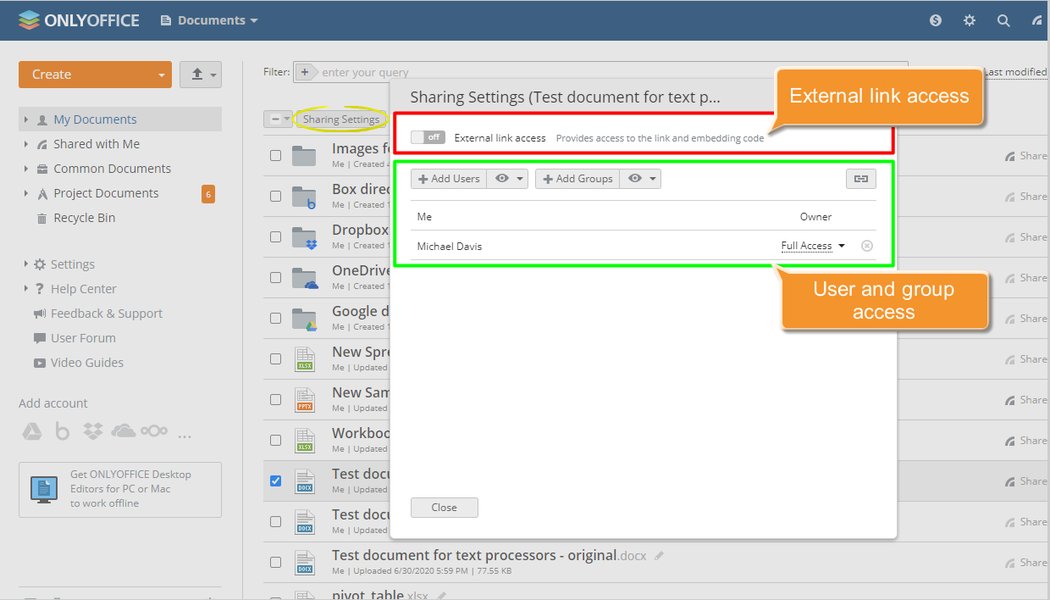Click rename pencil next to original.docx
Viewport: 1050px width, 600px height.
pyautogui.click(x=659, y=555)
